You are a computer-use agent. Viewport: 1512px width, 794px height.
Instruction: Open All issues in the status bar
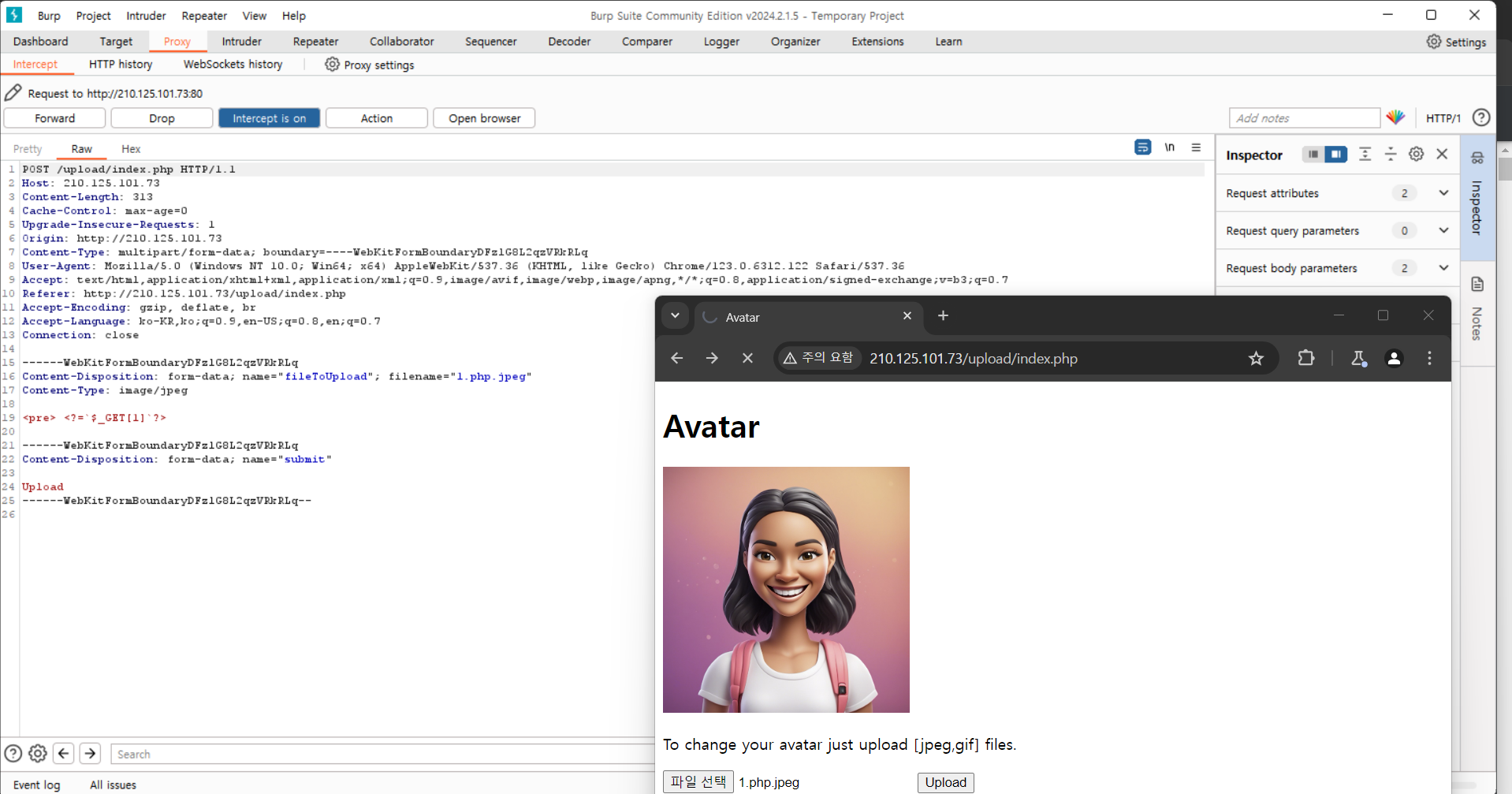click(113, 785)
